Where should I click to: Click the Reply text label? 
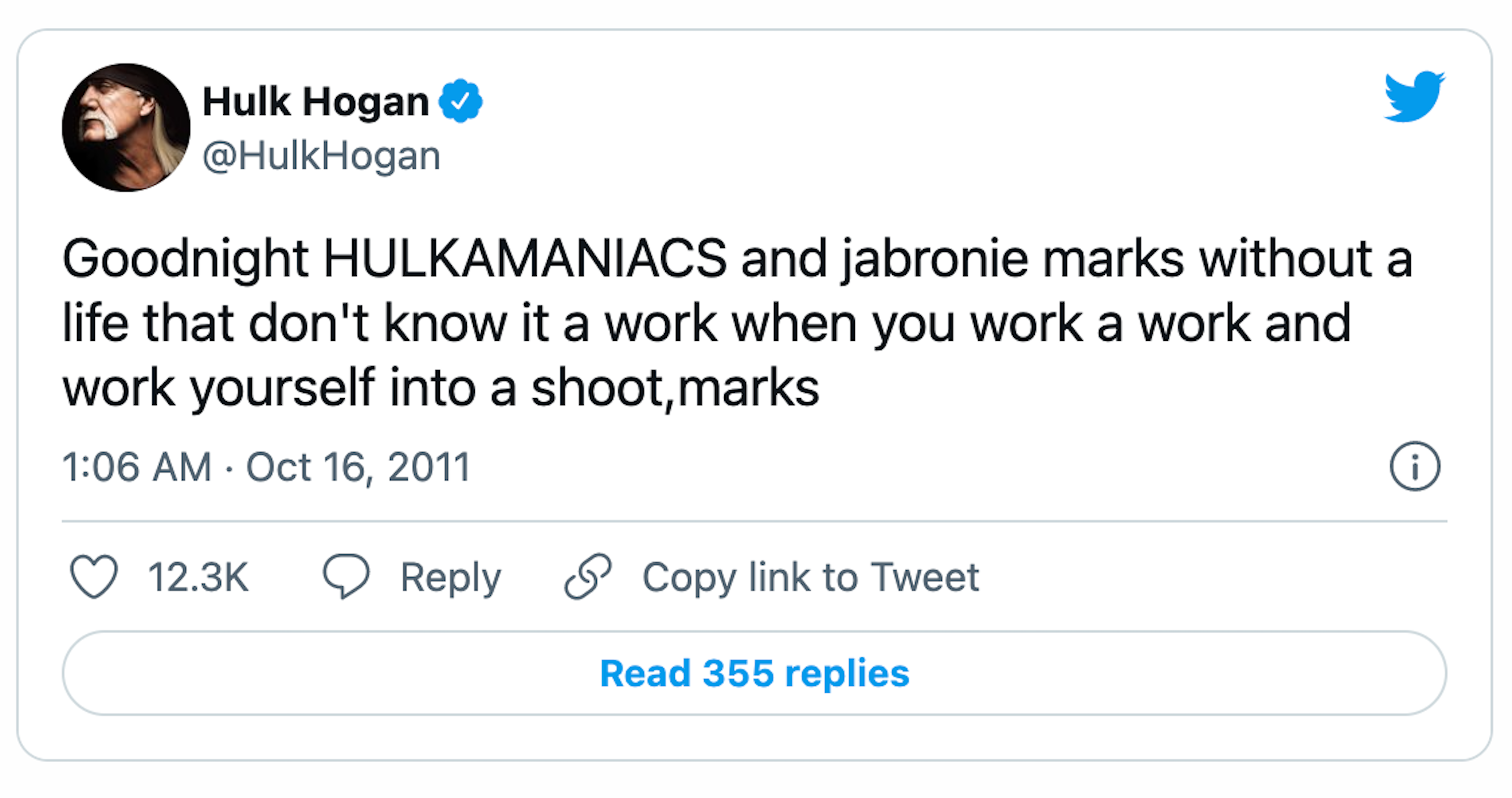click(450, 577)
